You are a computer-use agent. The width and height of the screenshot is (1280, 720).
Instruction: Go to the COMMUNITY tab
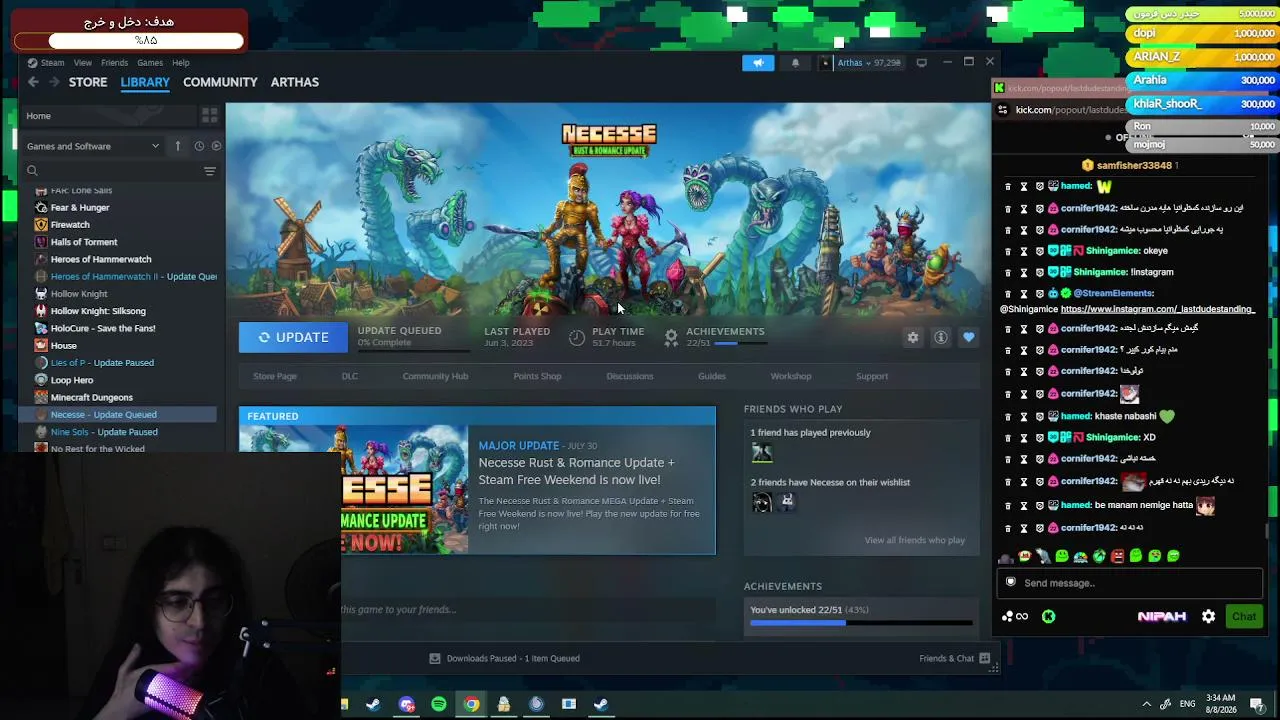pyautogui.click(x=220, y=82)
